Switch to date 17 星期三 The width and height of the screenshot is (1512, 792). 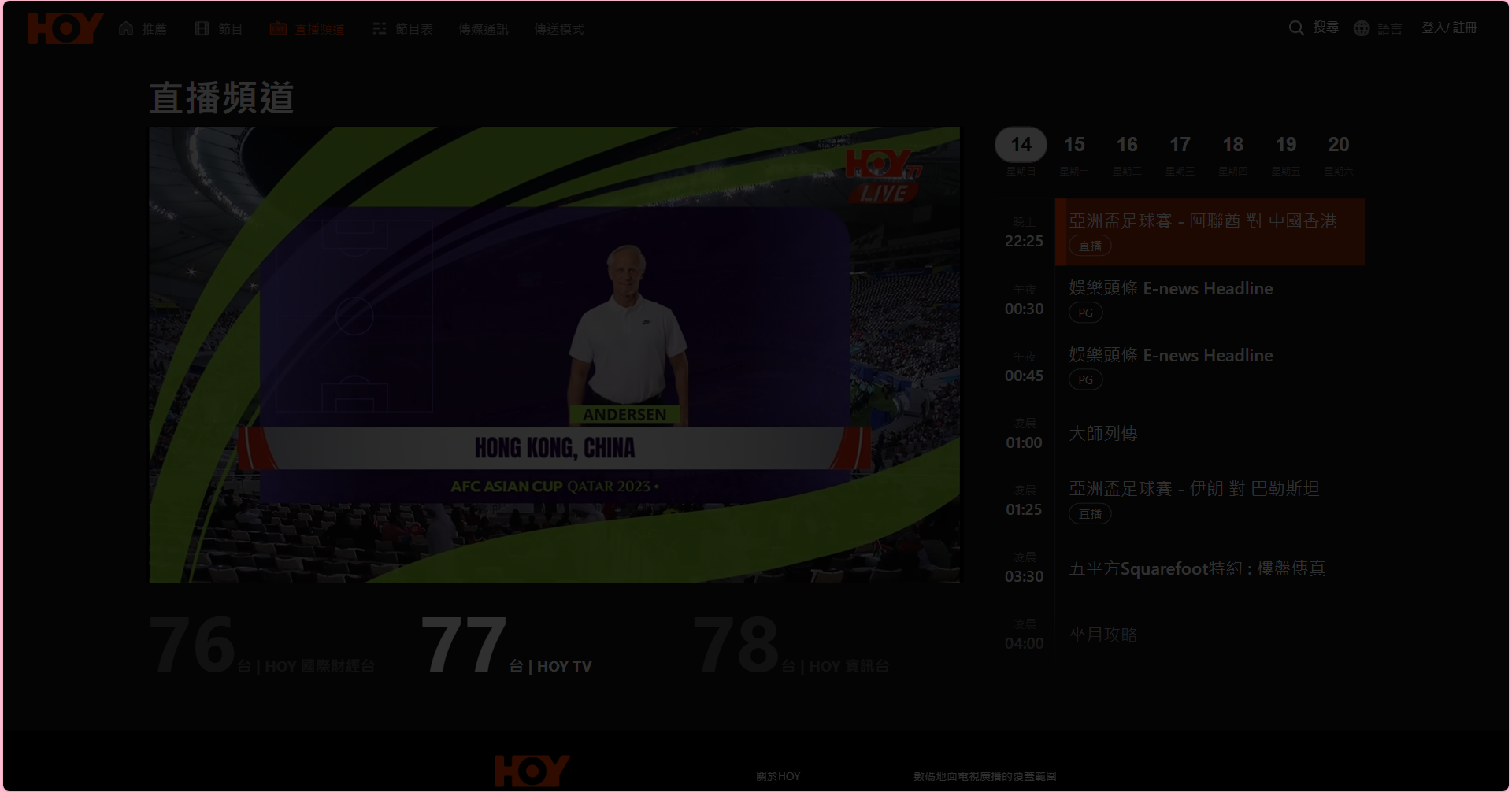coord(1180,145)
